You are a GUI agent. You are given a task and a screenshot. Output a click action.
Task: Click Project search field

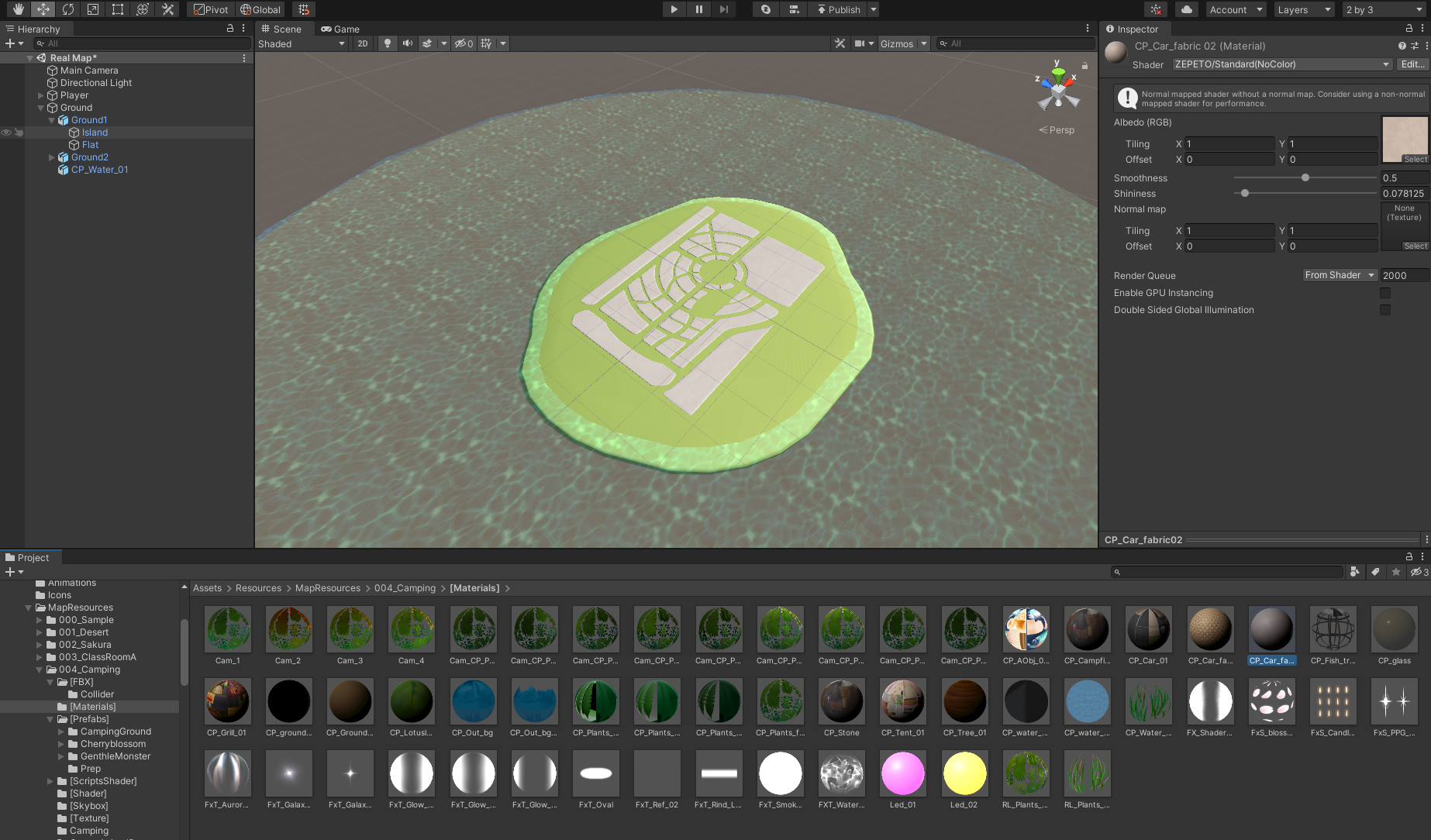(x=1227, y=572)
